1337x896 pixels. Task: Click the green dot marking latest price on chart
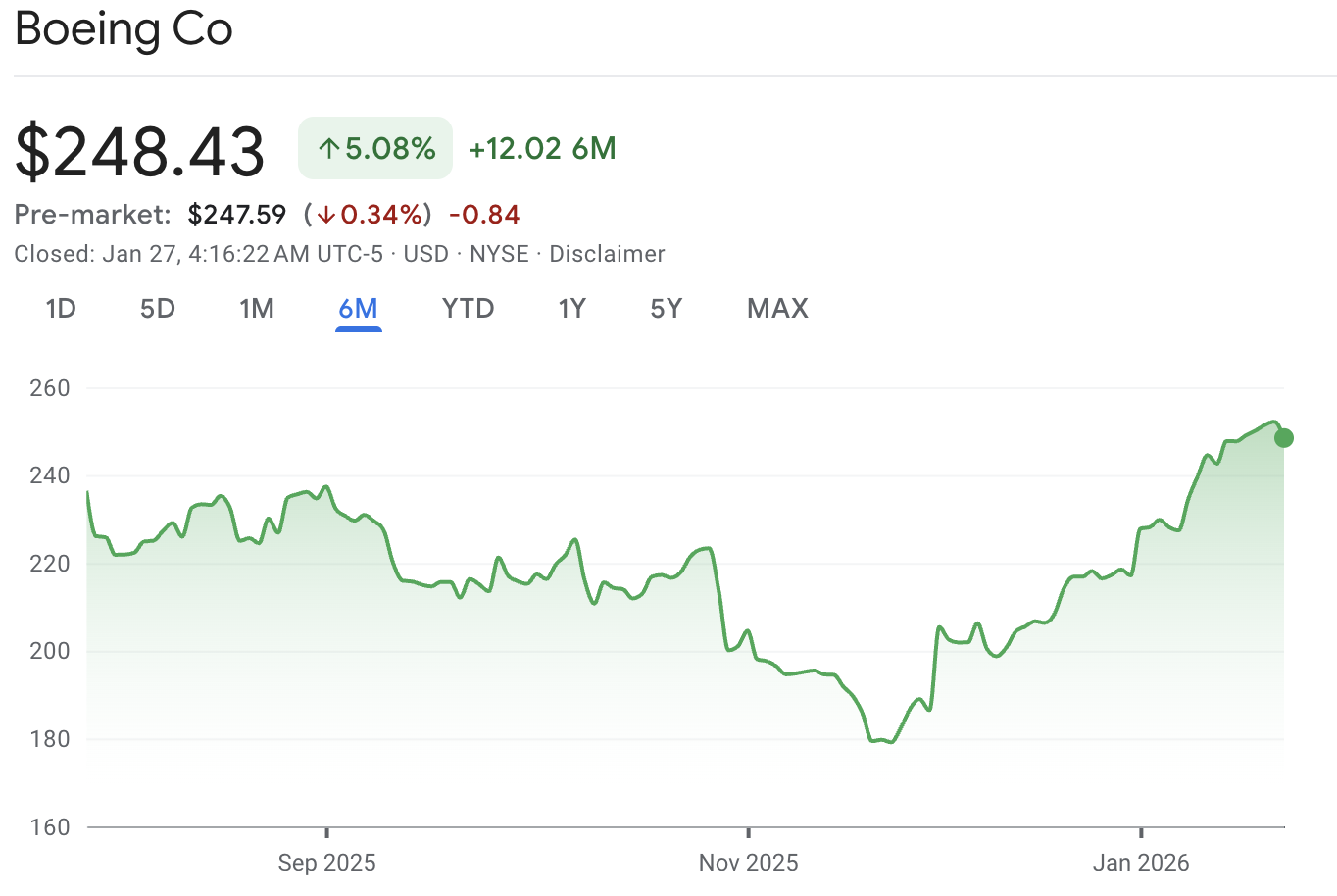tap(1285, 438)
